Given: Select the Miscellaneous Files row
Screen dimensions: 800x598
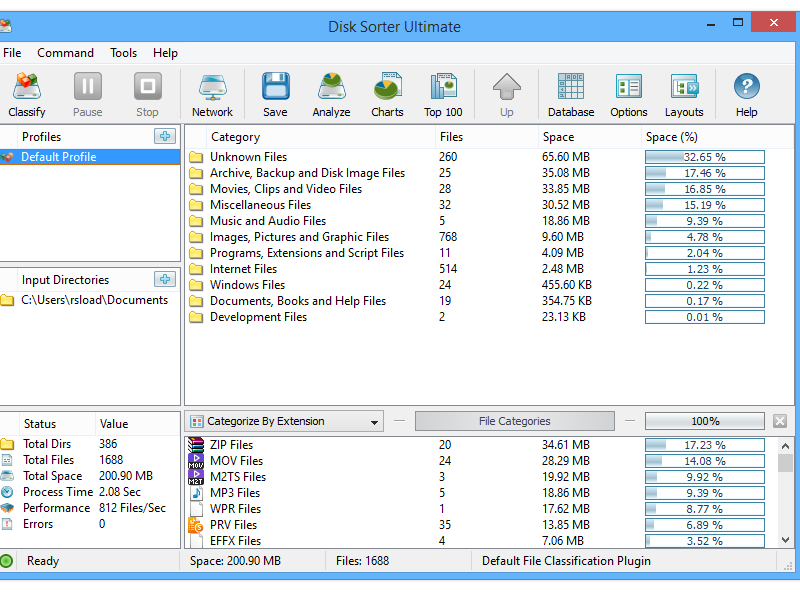Looking at the screenshot, I should pyautogui.click(x=477, y=205).
